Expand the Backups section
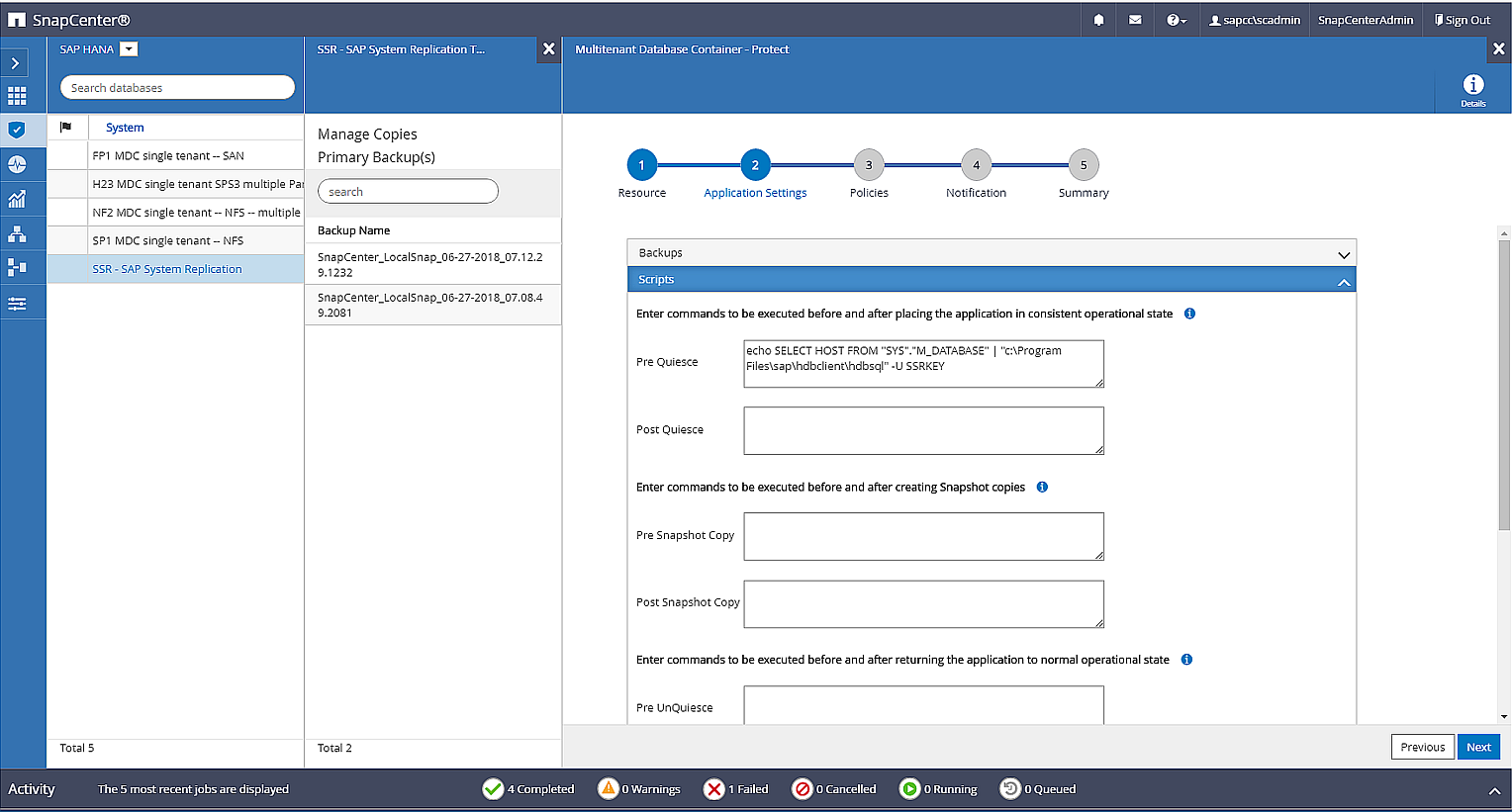 tap(1343, 254)
